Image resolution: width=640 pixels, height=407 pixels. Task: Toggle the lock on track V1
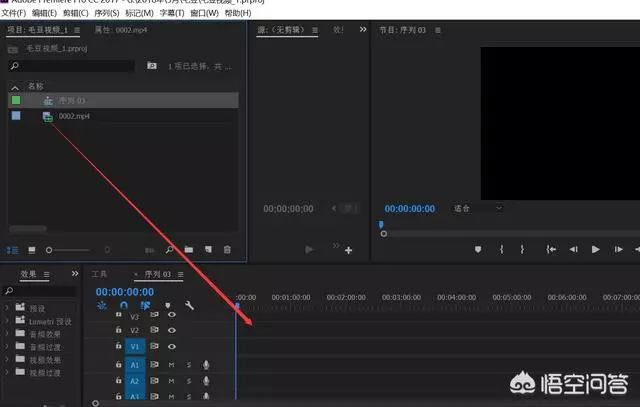[x=118, y=346]
